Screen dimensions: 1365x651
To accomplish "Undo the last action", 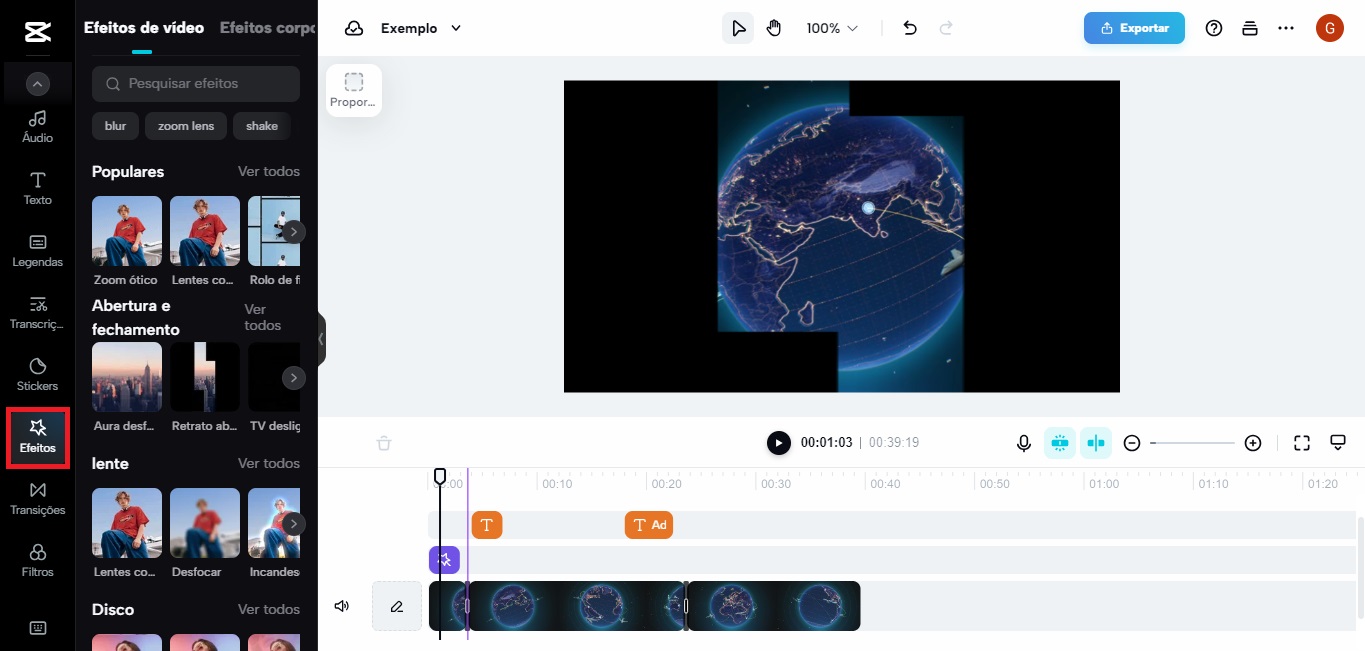I will [910, 28].
